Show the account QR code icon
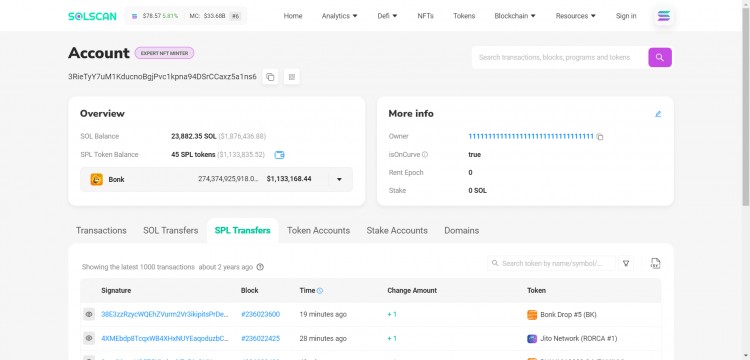Screen dimensions: 750x360 (292, 76)
